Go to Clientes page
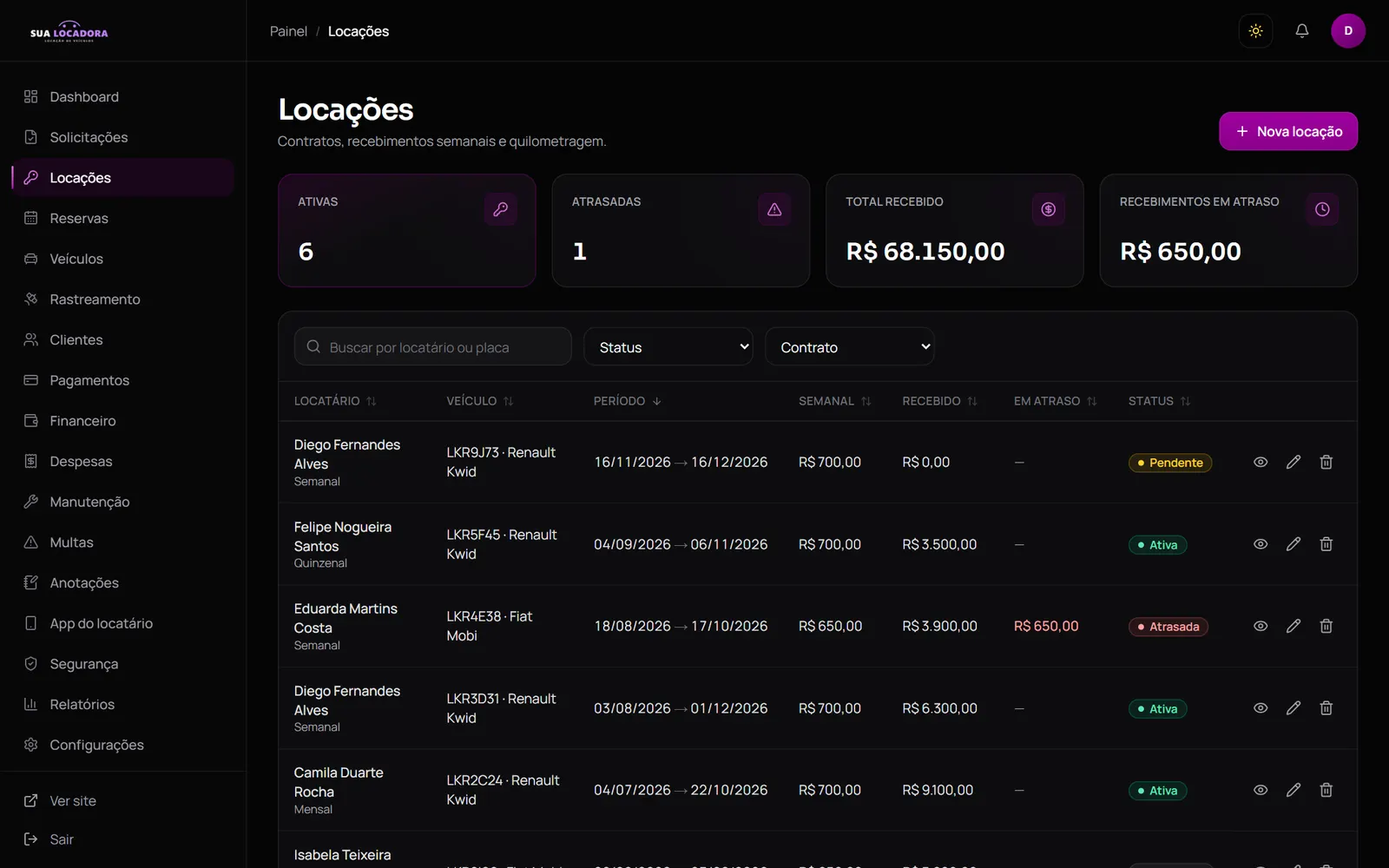Image resolution: width=1389 pixels, height=868 pixels. [123, 340]
